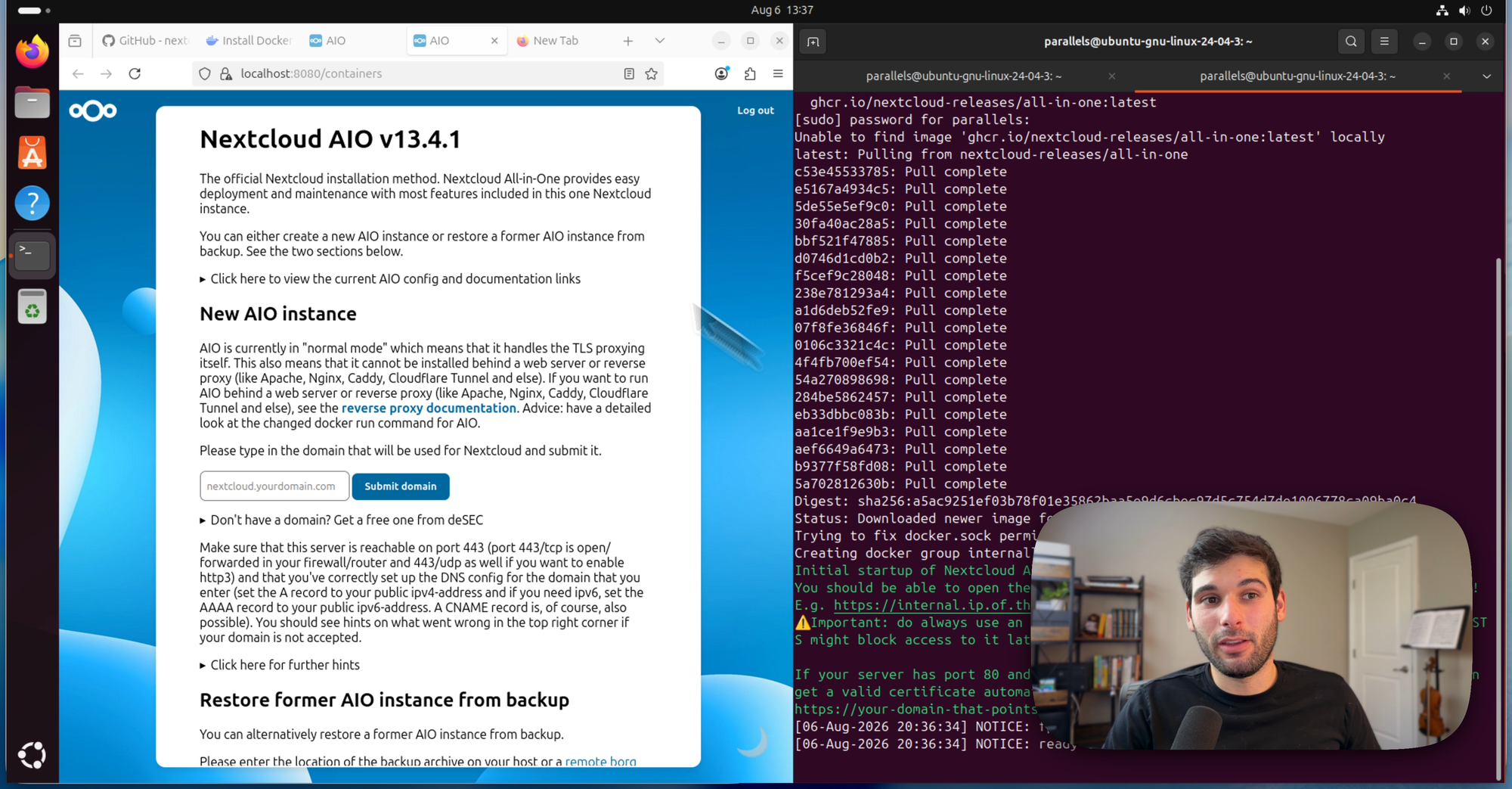Launch Ubuntu App Center from the dock

click(x=32, y=153)
